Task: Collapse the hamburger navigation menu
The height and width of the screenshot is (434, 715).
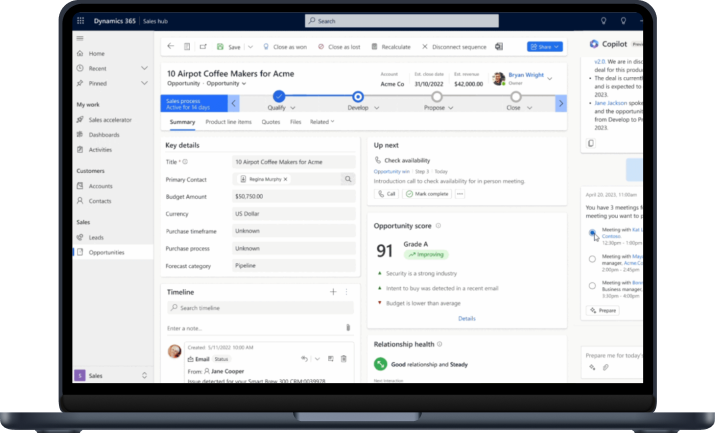Action: coord(80,38)
